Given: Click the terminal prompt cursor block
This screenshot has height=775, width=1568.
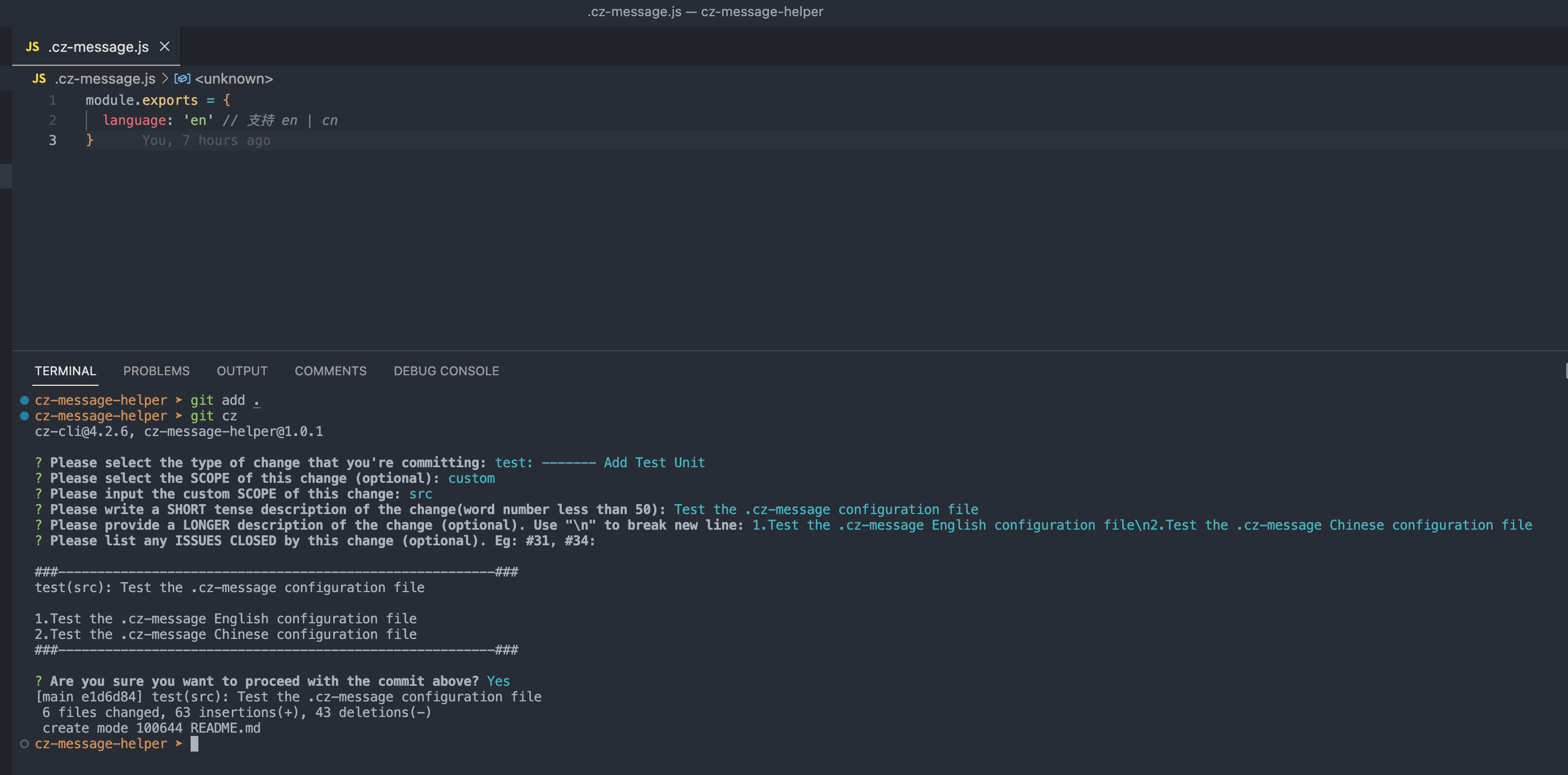Looking at the screenshot, I should 194,744.
